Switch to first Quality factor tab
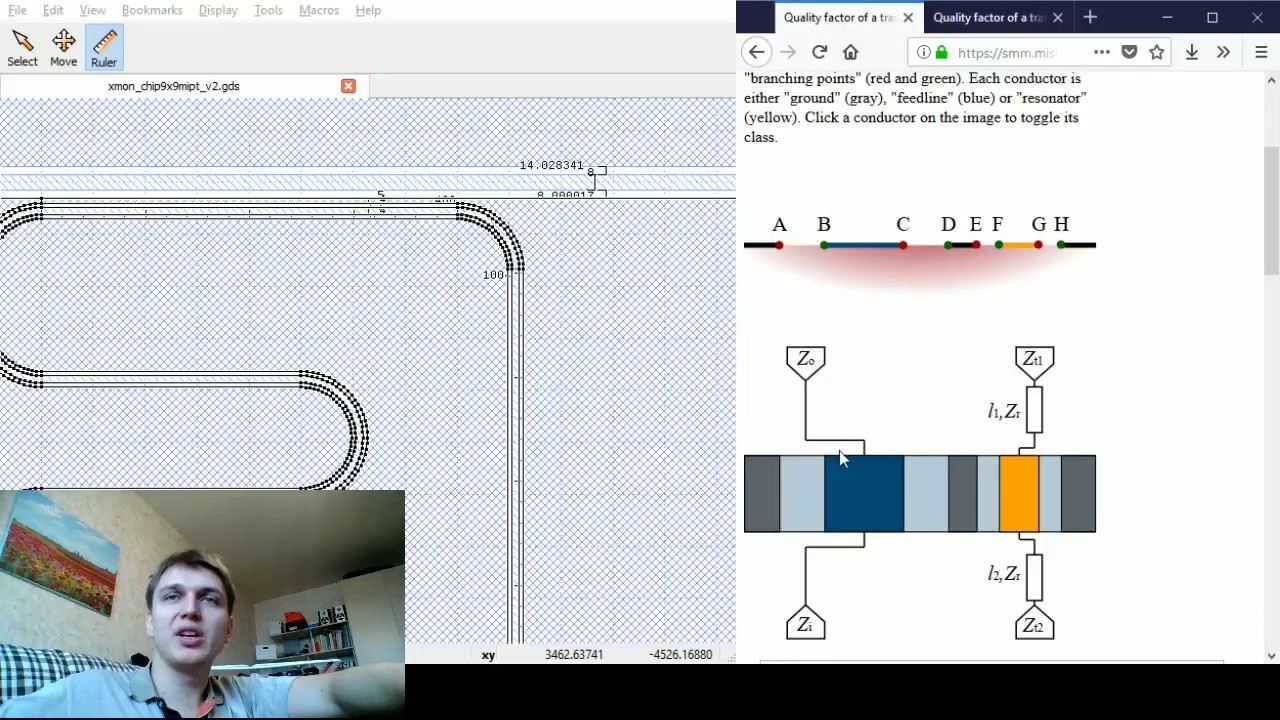Screen dimensions: 1280x720 click(839, 17)
